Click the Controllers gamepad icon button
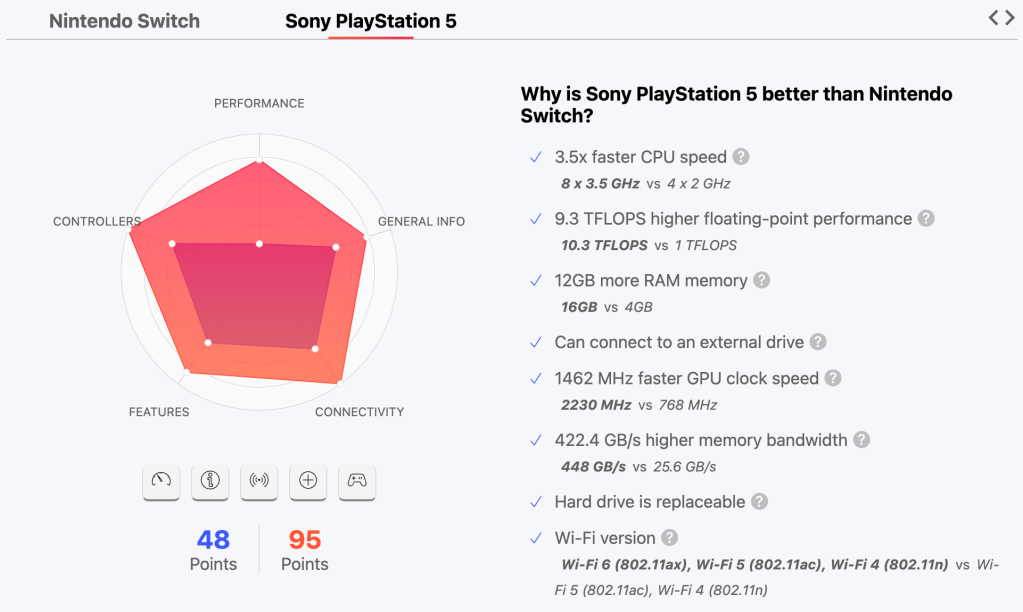Screen dimensions: 1023x612 click(x=357, y=481)
